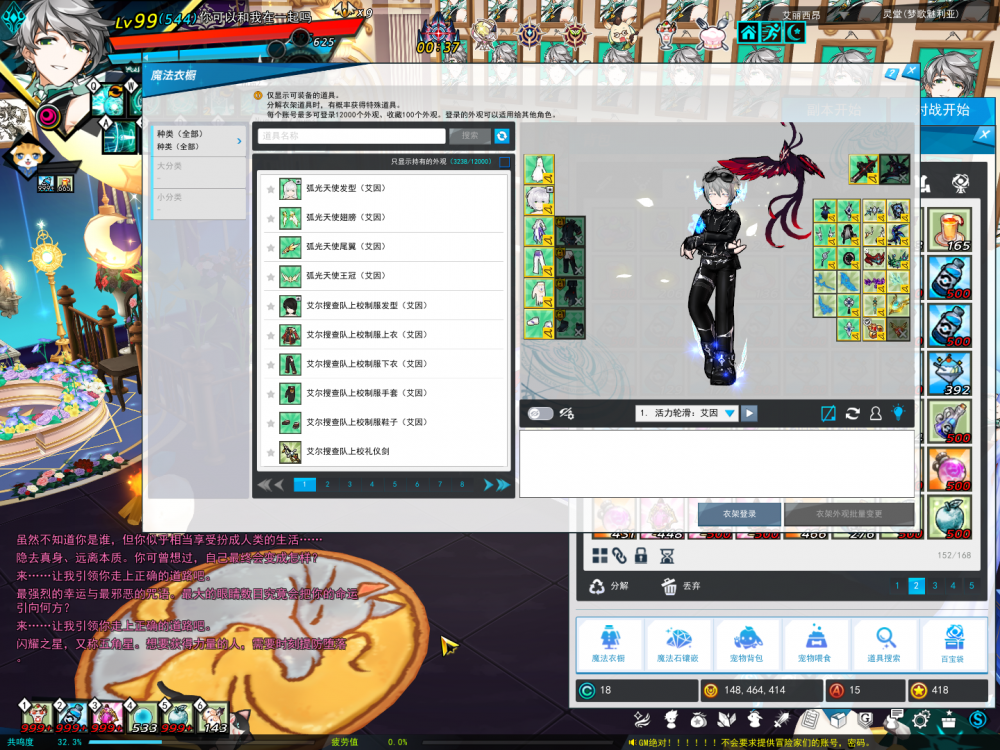
Task: Open 道具搜索 item search
Action: (x=884, y=643)
